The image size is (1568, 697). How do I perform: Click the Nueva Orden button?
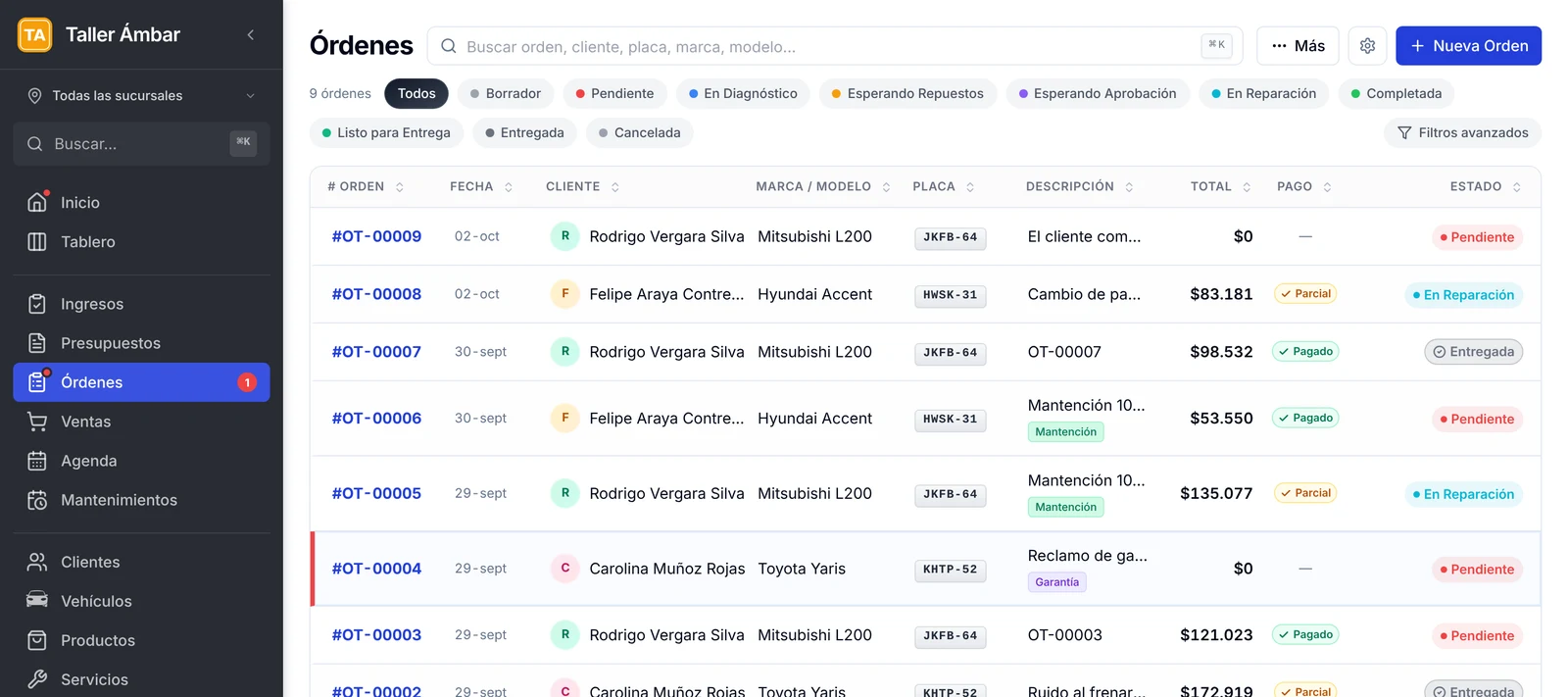[1468, 46]
